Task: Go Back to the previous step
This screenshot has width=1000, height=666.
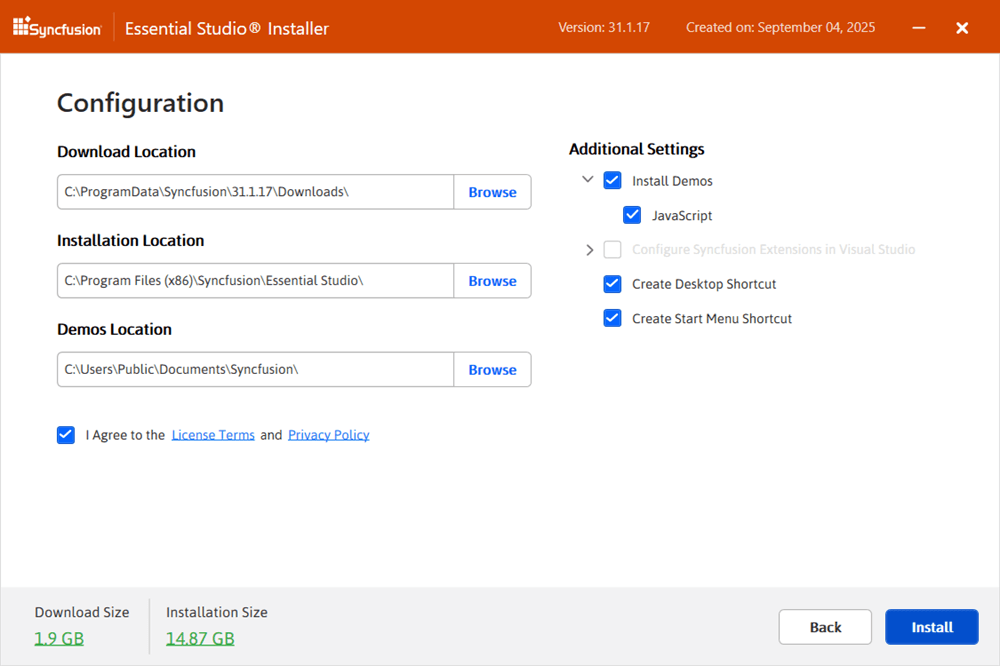Action: click(x=825, y=627)
